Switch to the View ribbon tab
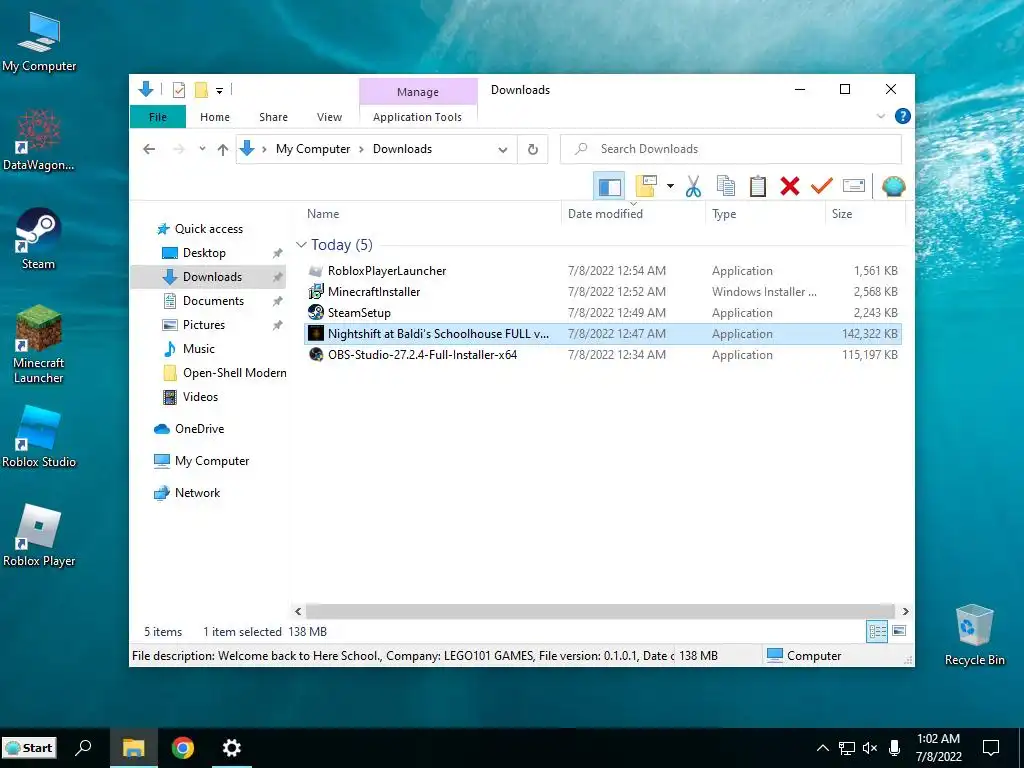The width and height of the screenshot is (1024, 768). click(x=329, y=117)
